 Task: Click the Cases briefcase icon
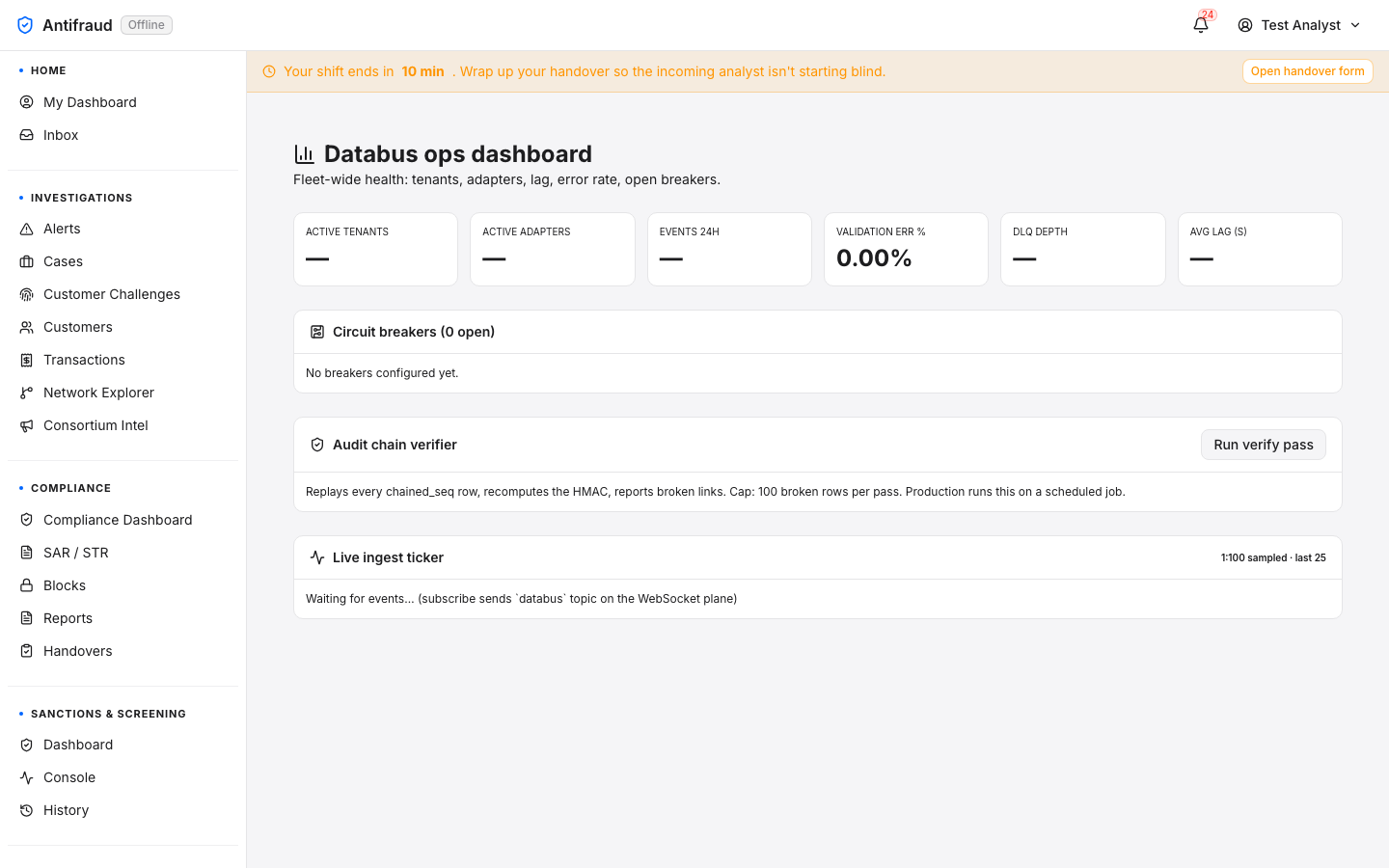(27, 261)
